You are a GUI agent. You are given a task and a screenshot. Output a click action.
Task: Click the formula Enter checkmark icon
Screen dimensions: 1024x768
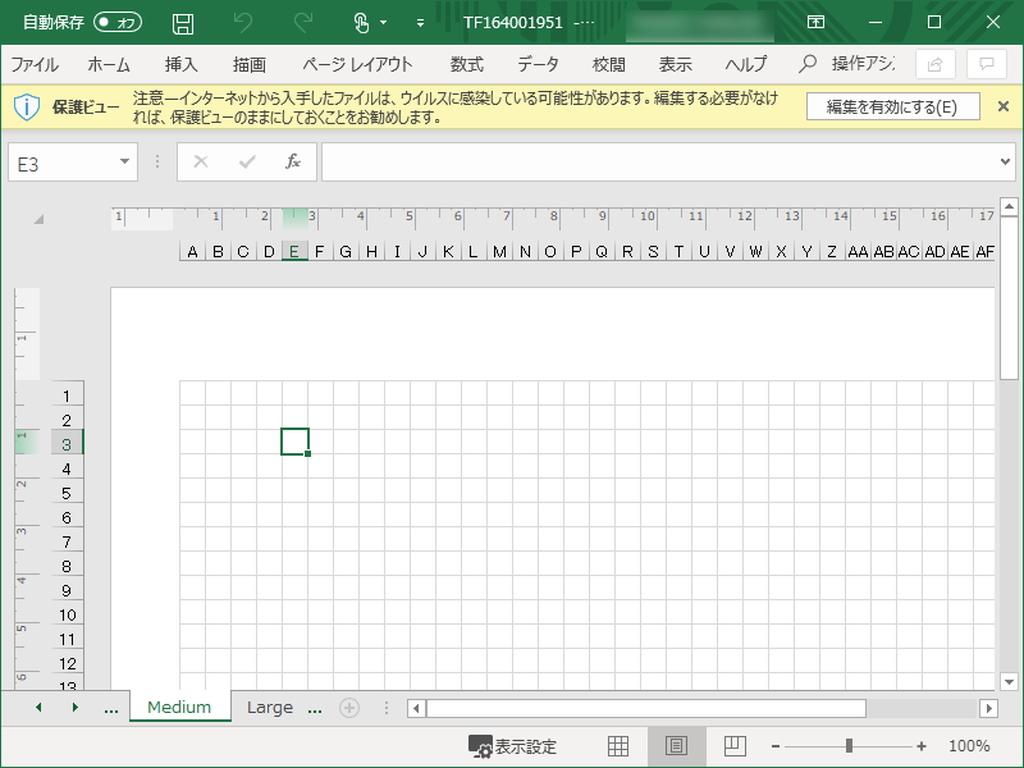tap(248, 161)
